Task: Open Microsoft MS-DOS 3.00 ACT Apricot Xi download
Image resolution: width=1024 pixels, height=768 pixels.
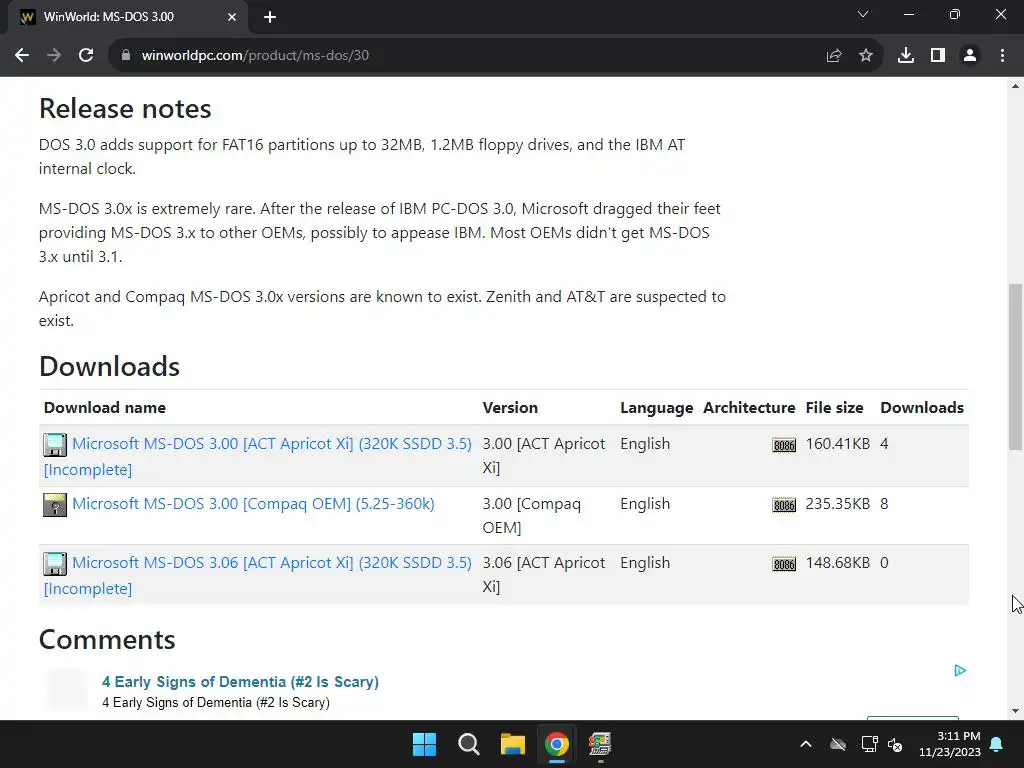Action: pyautogui.click(x=272, y=443)
